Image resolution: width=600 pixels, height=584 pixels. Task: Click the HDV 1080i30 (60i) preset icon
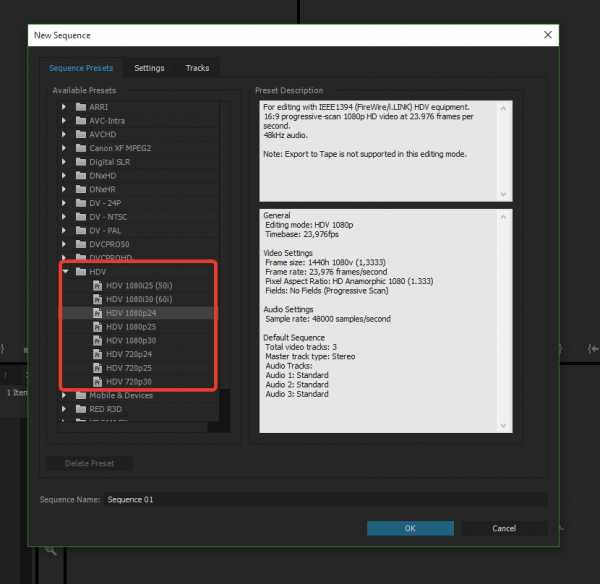pyautogui.click(x=97, y=299)
